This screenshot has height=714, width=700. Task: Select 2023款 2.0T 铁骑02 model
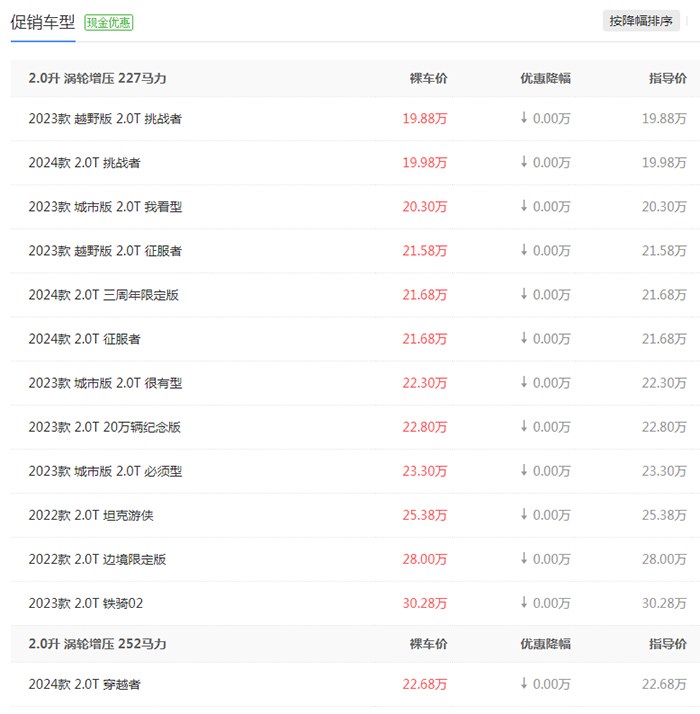coord(87,603)
